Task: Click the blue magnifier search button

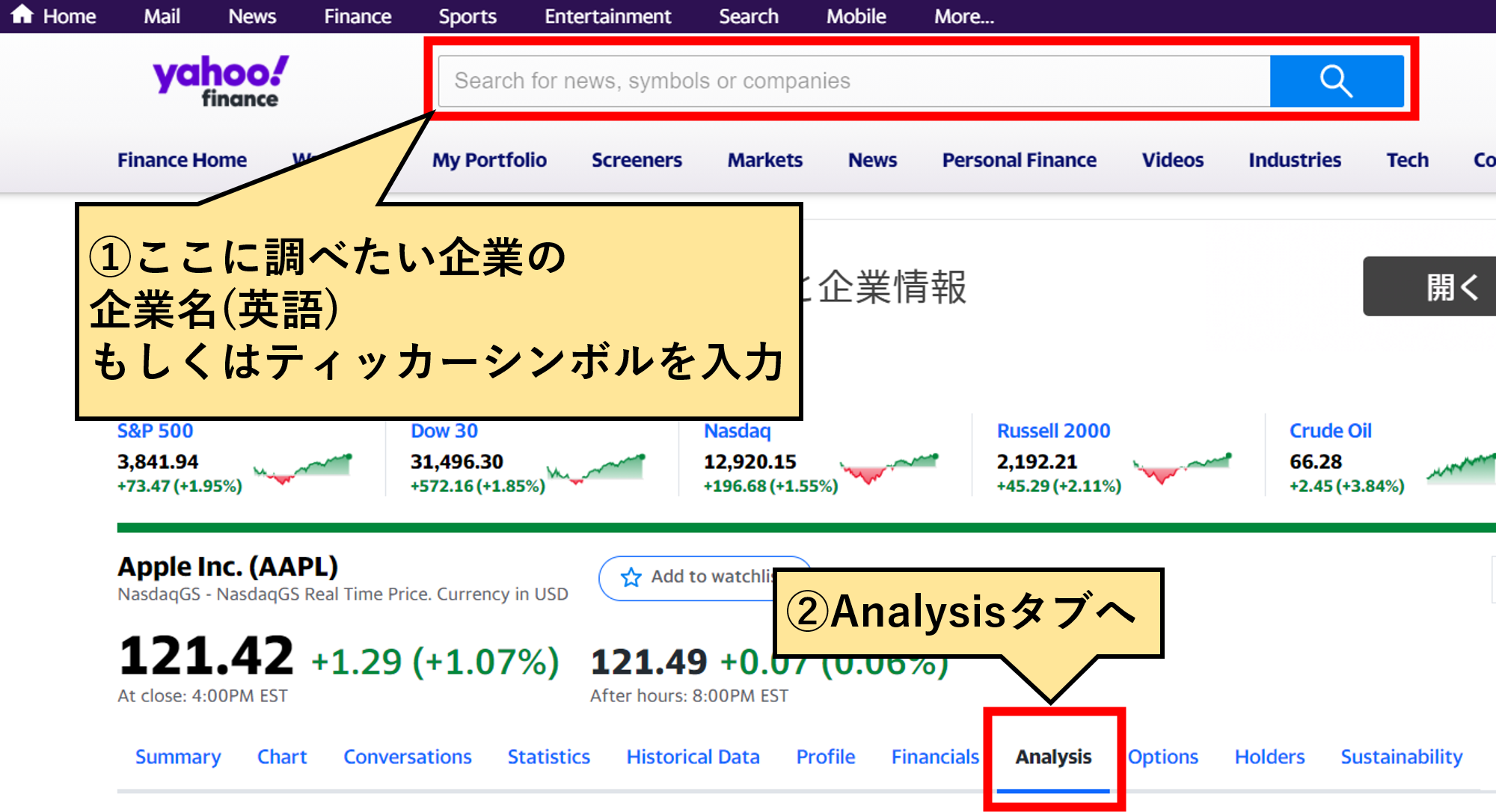Action: click(1336, 81)
